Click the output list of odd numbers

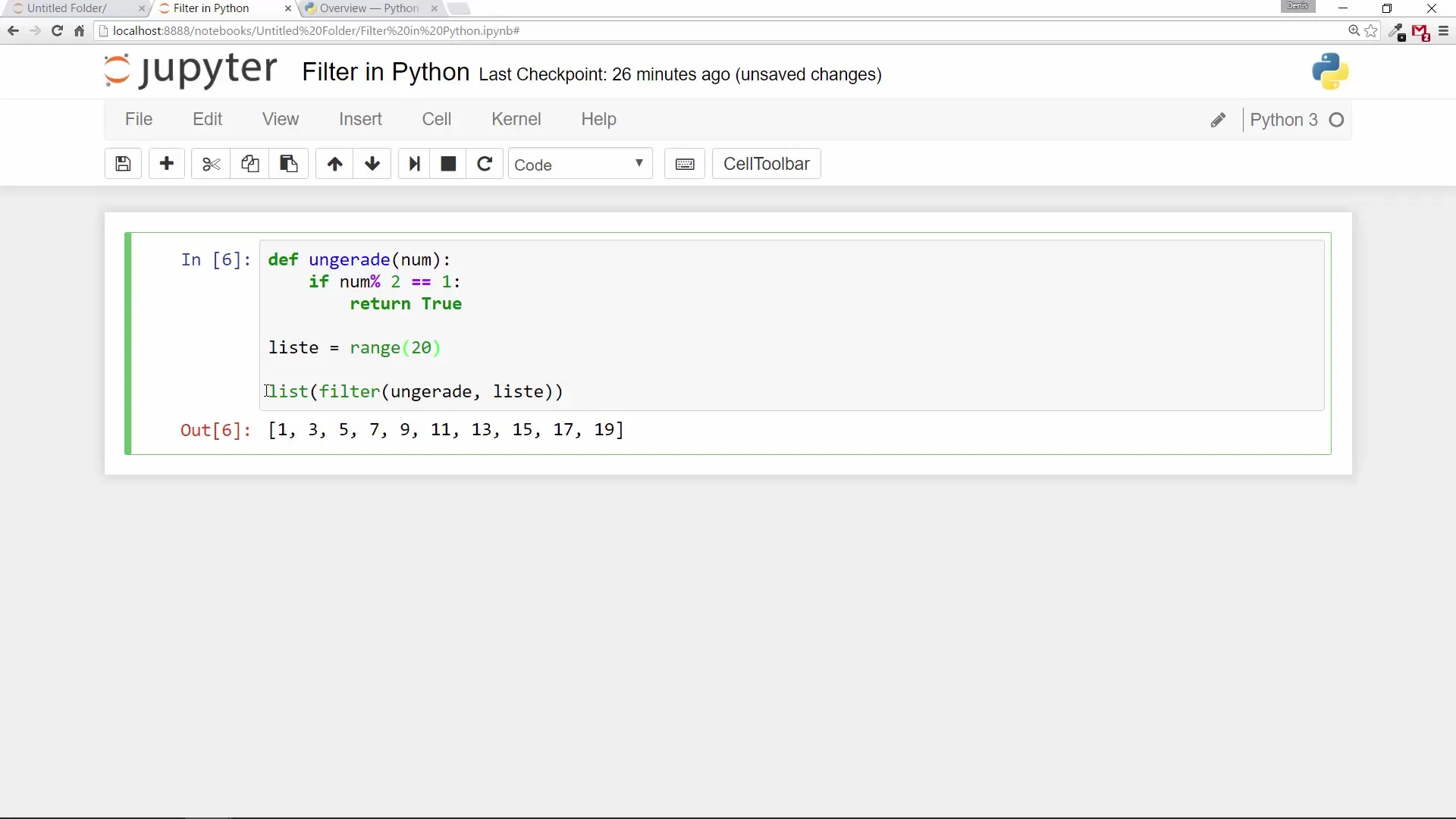click(446, 430)
